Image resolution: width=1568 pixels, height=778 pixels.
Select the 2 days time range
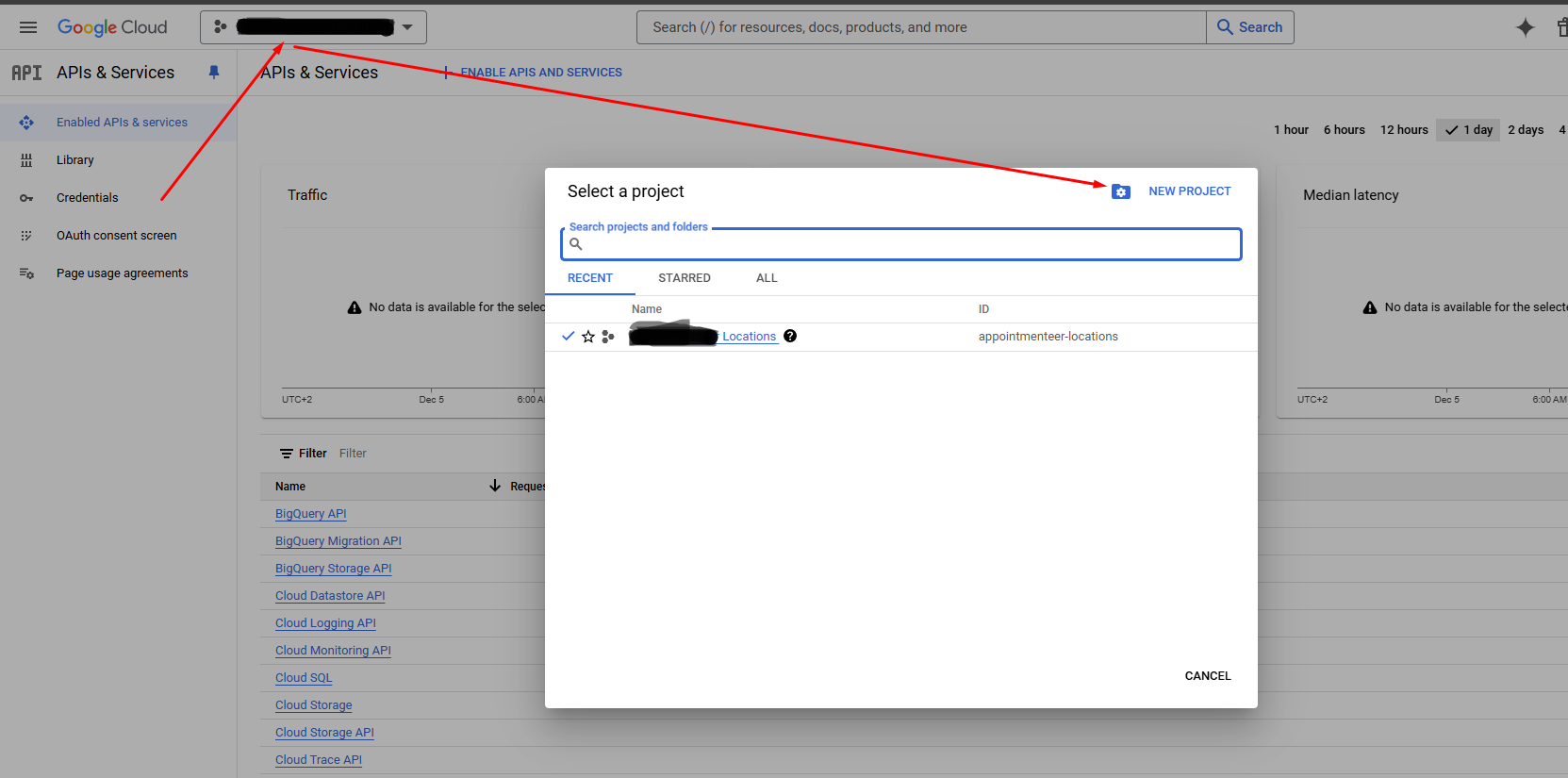click(x=1526, y=130)
